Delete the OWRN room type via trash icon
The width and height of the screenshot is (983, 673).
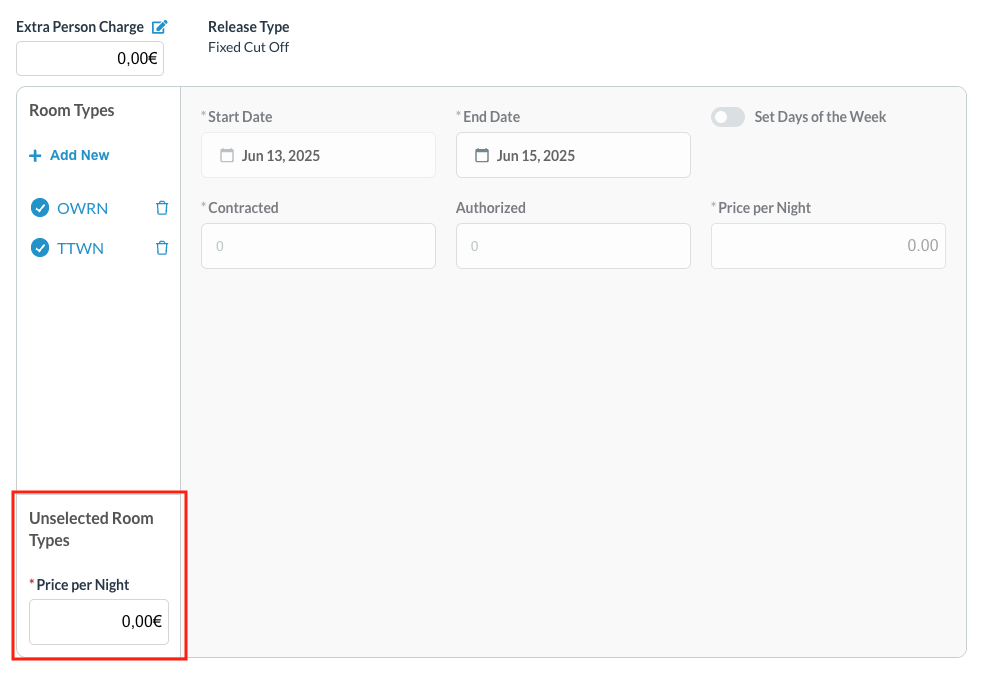coord(162,207)
